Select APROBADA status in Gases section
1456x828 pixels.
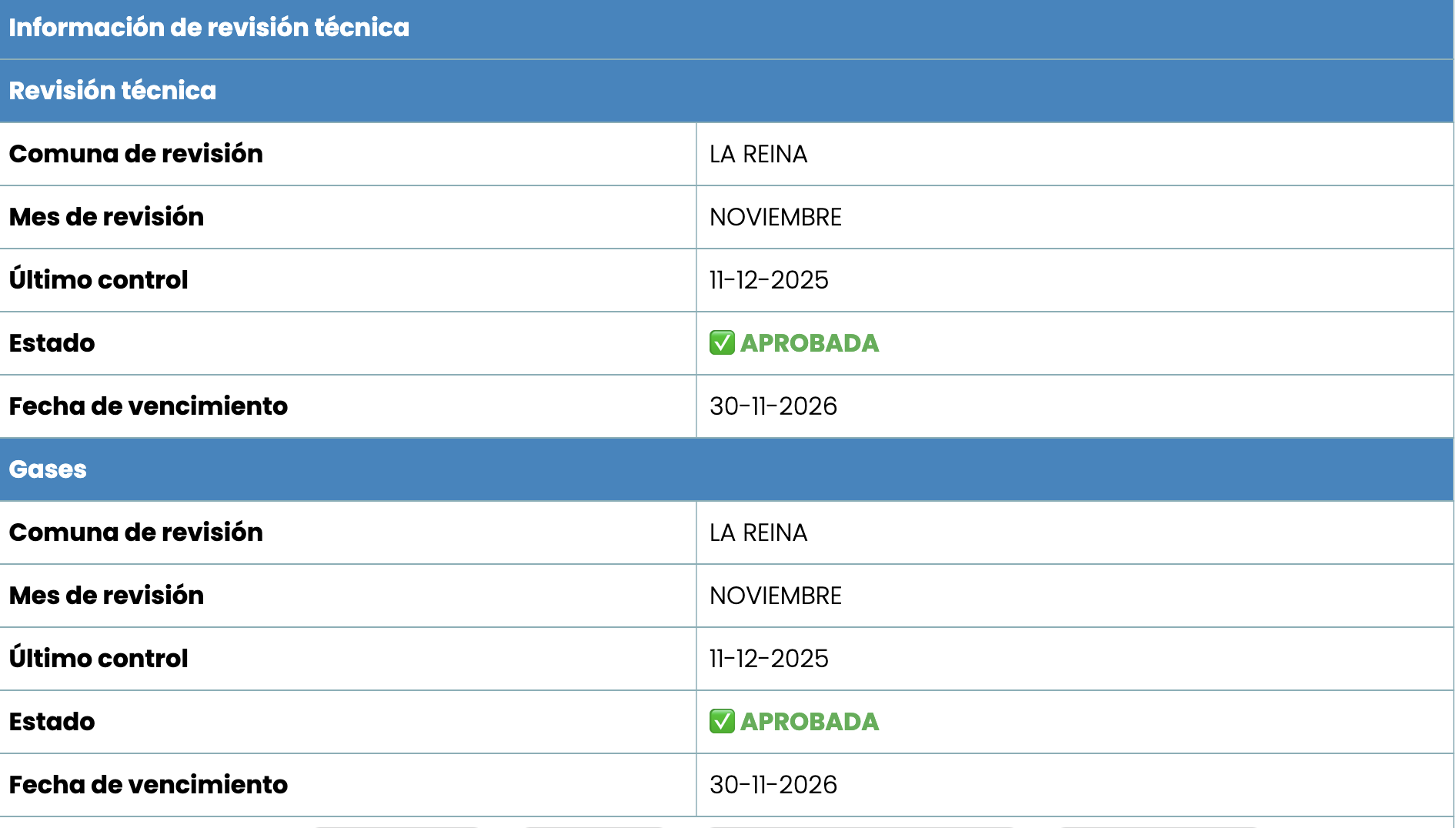coord(810,722)
